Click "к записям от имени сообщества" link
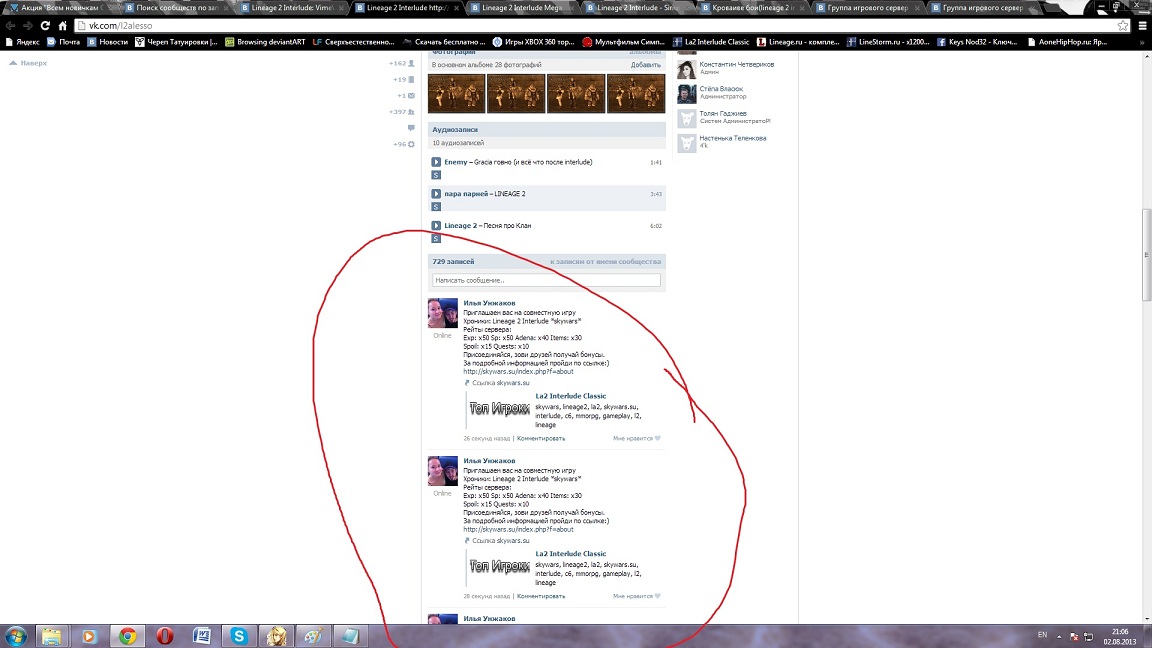Image resolution: width=1152 pixels, height=648 pixels. [x=605, y=262]
